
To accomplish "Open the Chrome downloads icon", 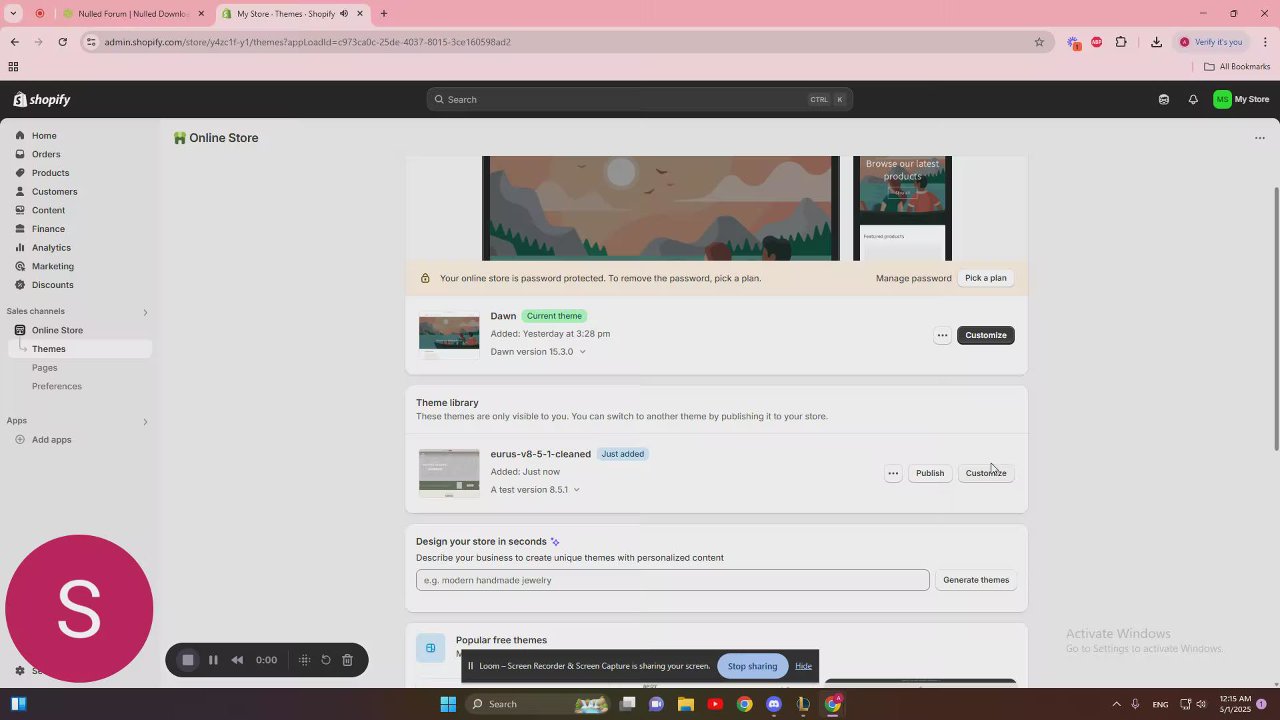I will [x=1156, y=42].
